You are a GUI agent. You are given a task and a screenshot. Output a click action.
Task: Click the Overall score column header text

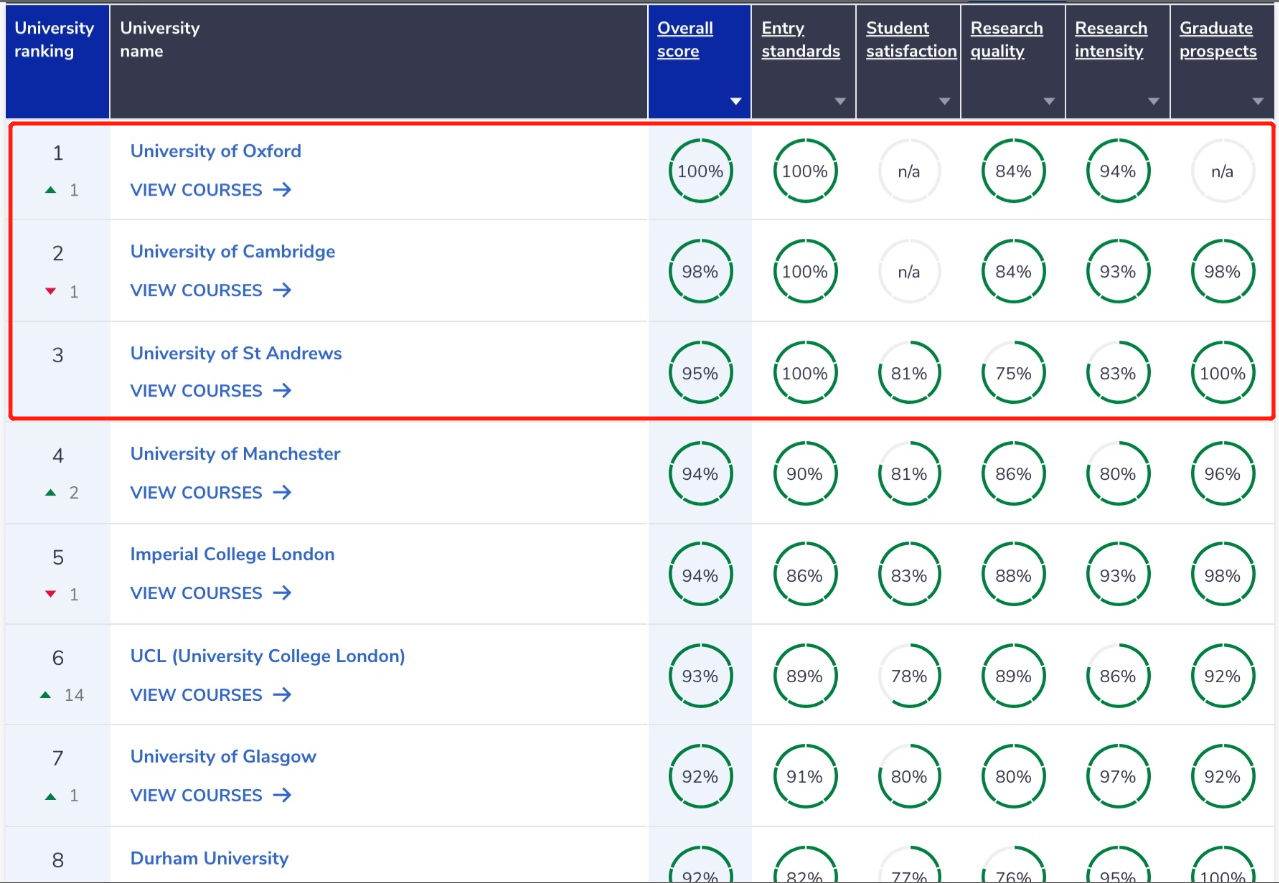[685, 40]
